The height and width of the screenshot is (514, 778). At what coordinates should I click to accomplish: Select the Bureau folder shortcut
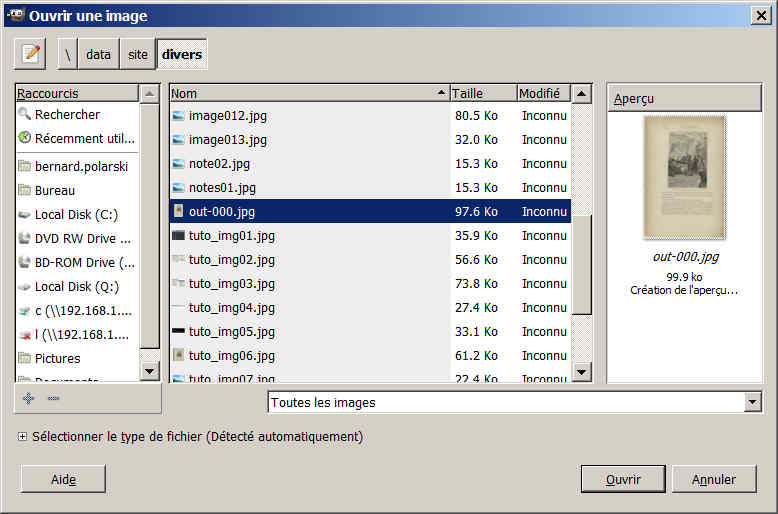pos(54,190)
